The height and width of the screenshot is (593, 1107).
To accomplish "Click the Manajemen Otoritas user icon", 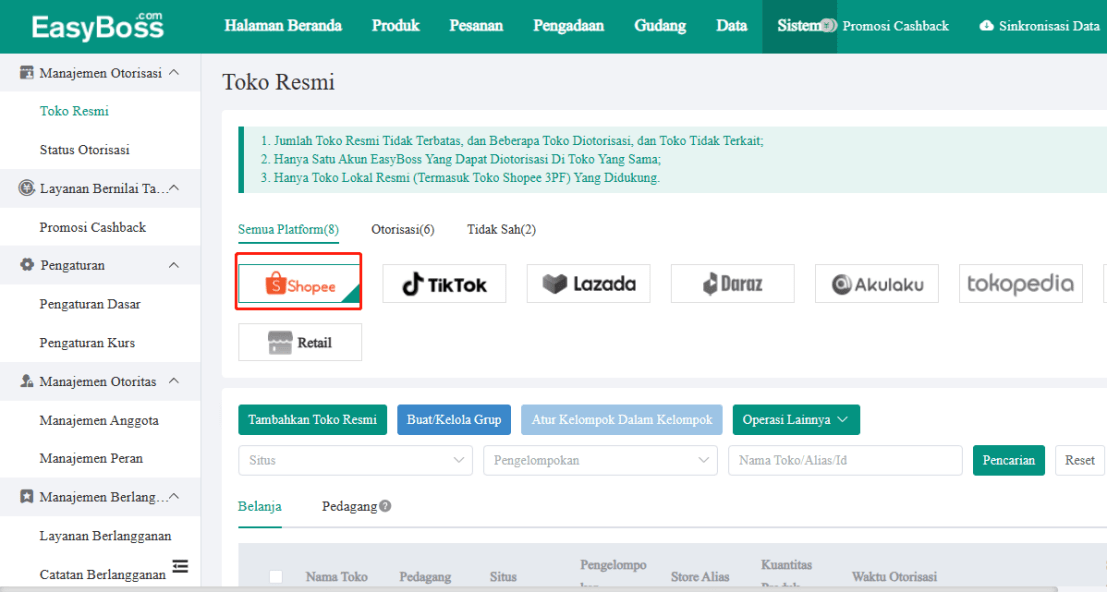I will [27, 381].
